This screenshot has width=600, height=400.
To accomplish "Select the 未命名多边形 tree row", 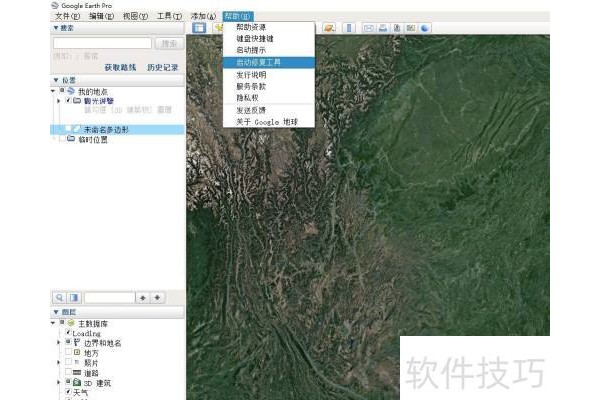I will [x=117, y=129].
